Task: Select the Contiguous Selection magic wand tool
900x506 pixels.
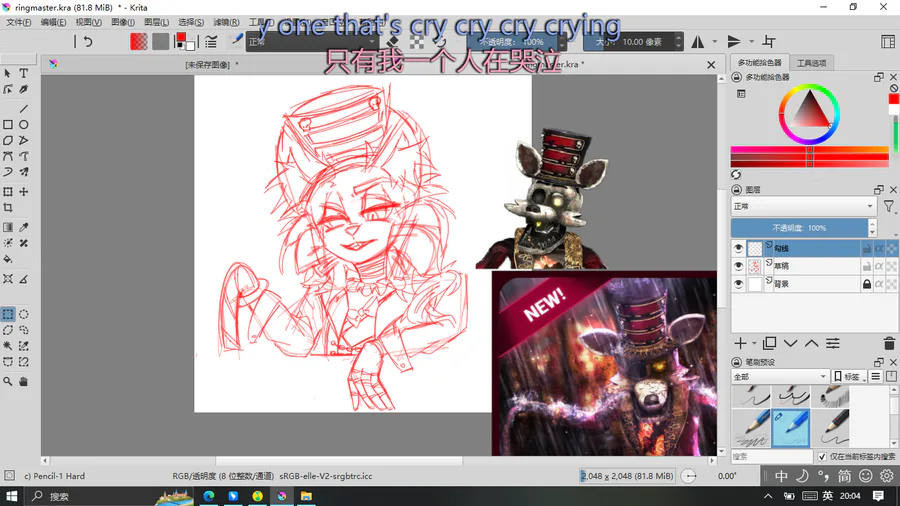Action: pos(7,346)
